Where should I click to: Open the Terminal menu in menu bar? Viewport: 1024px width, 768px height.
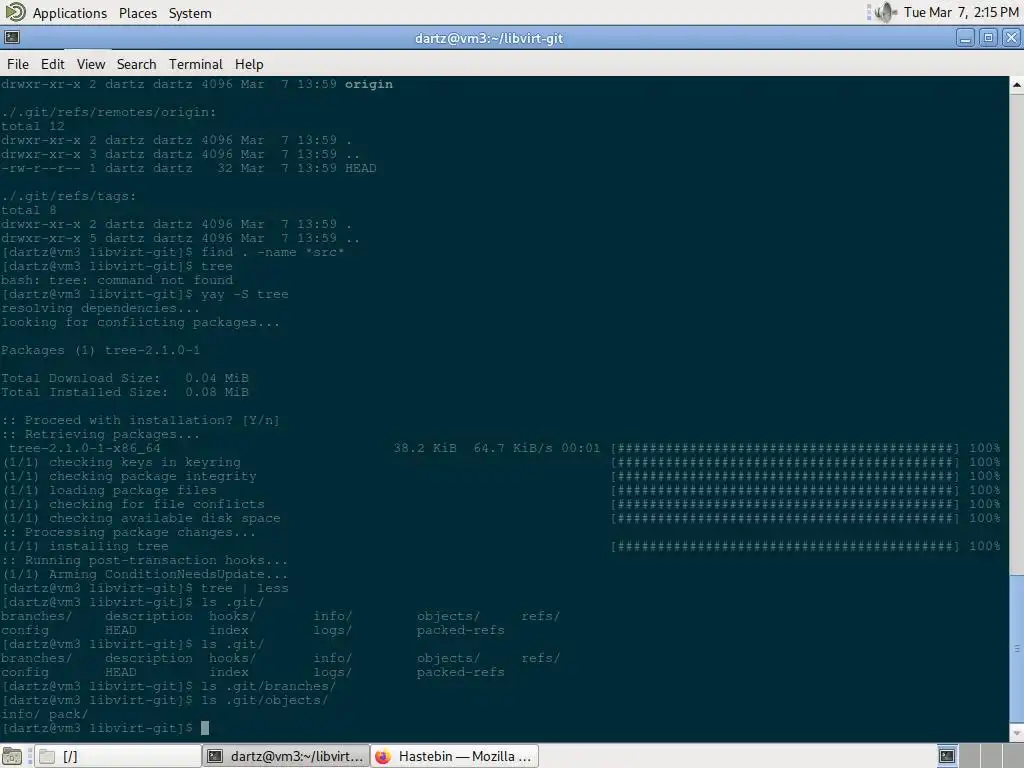(x=196, y=64)
